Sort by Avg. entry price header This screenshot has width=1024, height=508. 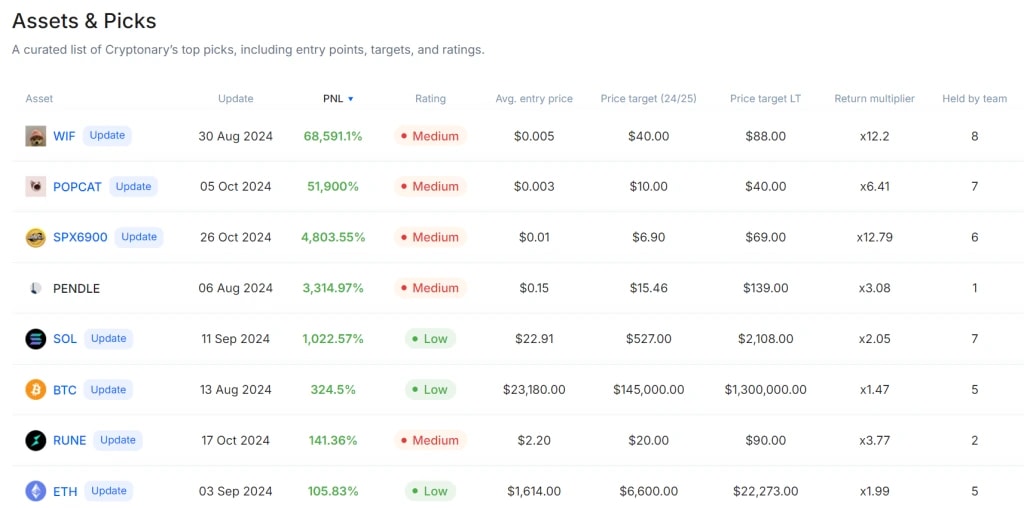pyautogui.click(x=534, y=99)
